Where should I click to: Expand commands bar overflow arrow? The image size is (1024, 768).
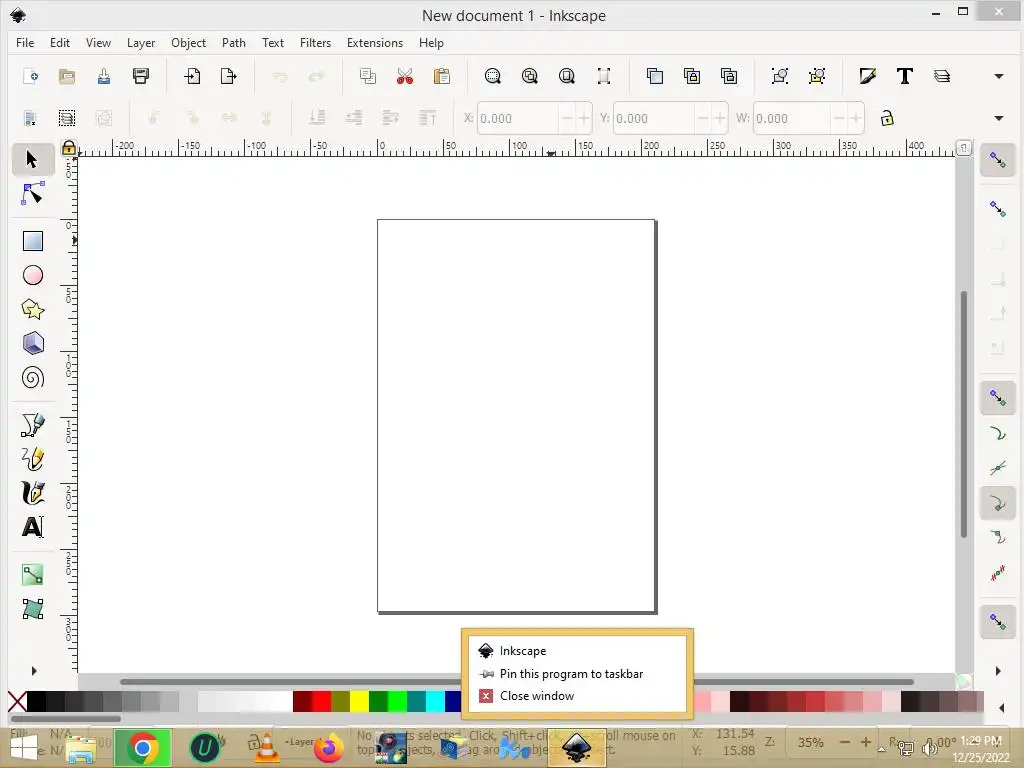coord(999,76)
